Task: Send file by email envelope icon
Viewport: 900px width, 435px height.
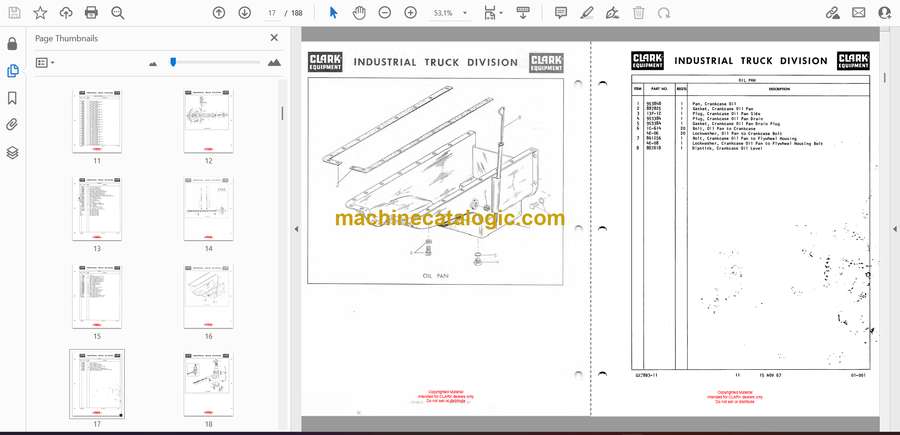Action: (859, 13)
